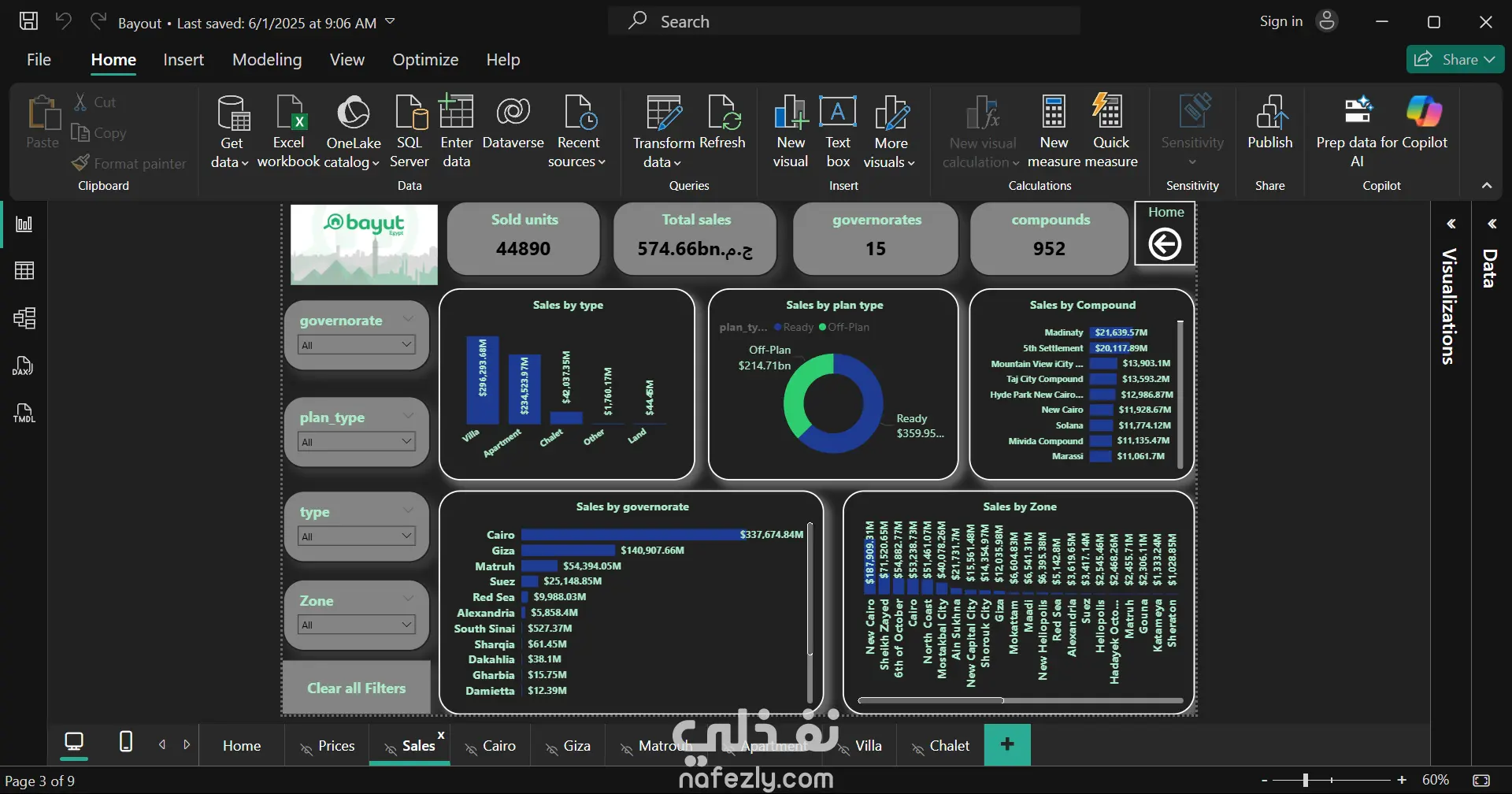Switch to Report view in left sidebar
Image resolution: width=1512 pixels, height=794 pixels.
click(24, 224)
